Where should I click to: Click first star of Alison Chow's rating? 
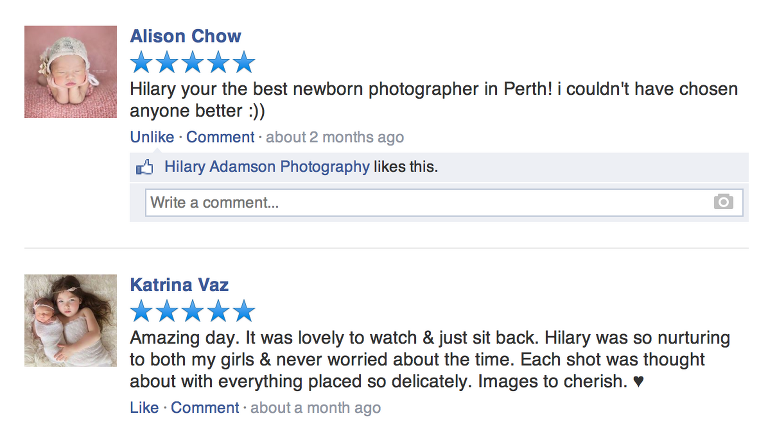coord(141,63)
